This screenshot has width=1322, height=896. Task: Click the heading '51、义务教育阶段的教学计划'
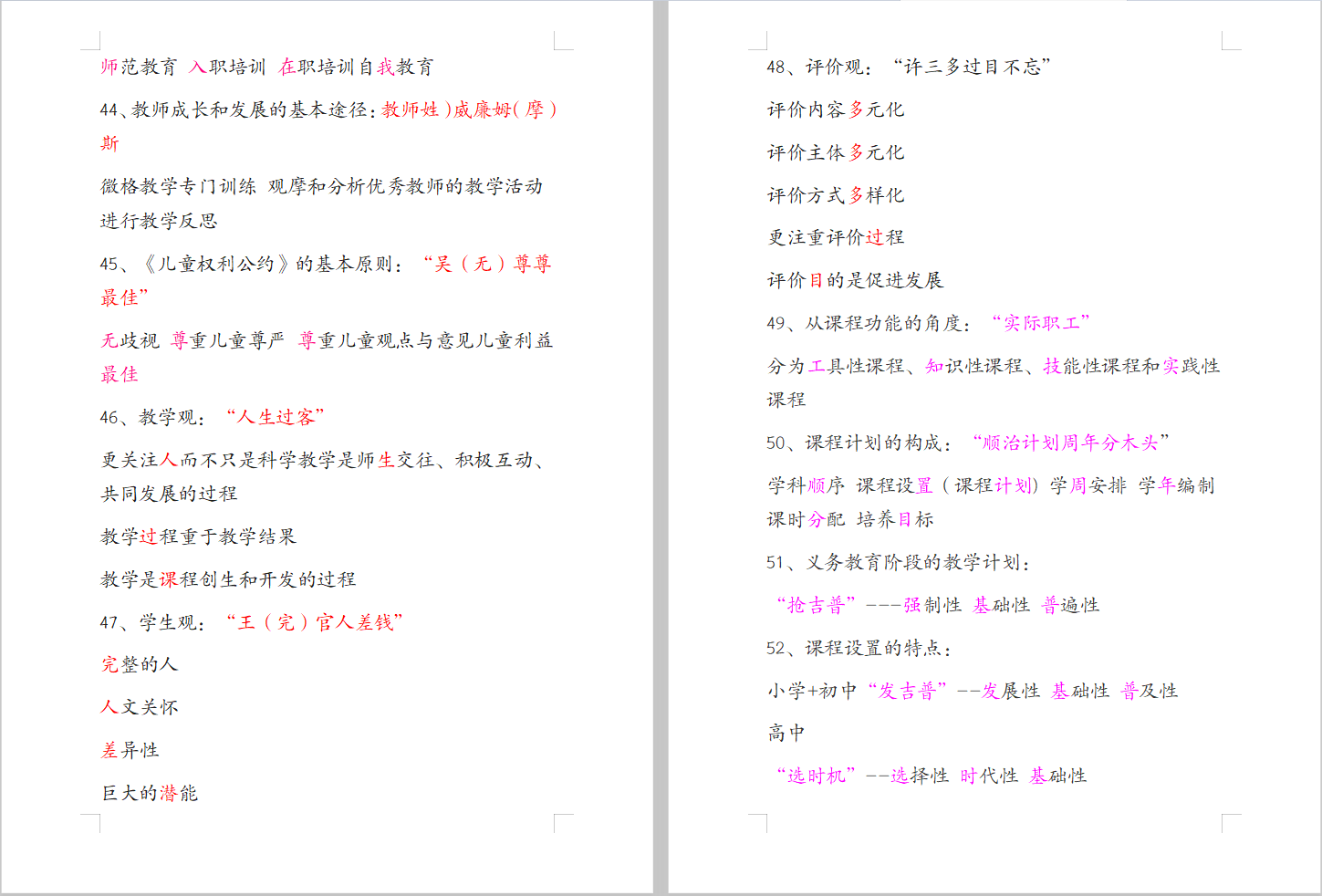(898, 562)
